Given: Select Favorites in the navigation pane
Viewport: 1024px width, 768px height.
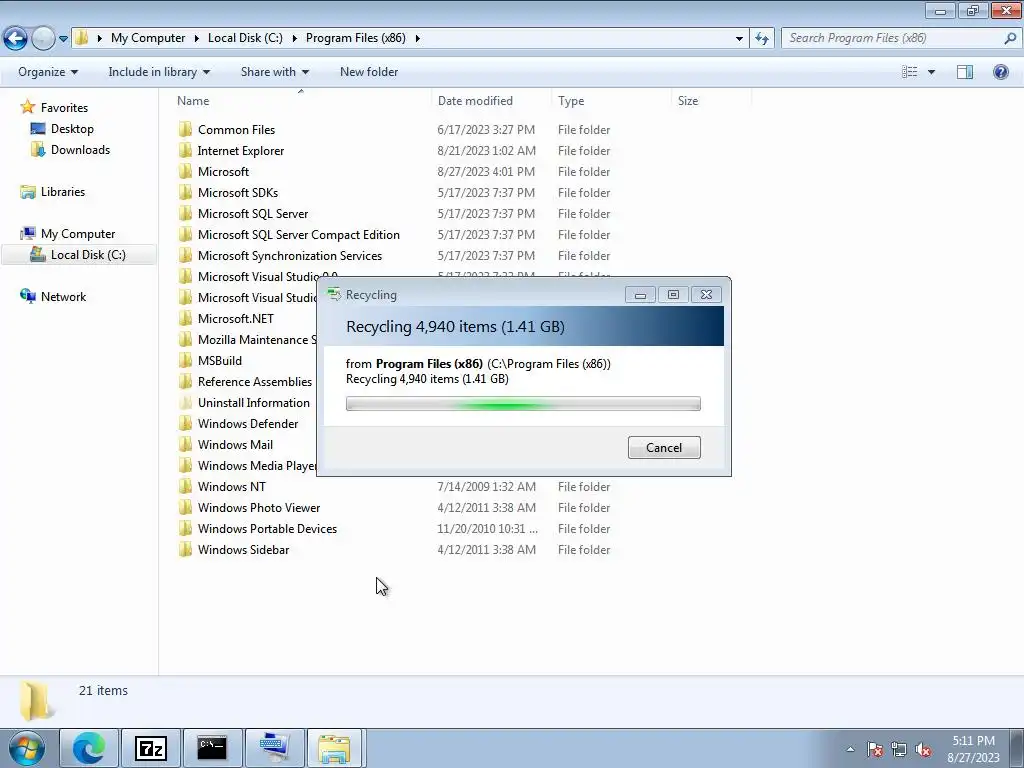Looking at the screenshot, I should pos(64,108).
